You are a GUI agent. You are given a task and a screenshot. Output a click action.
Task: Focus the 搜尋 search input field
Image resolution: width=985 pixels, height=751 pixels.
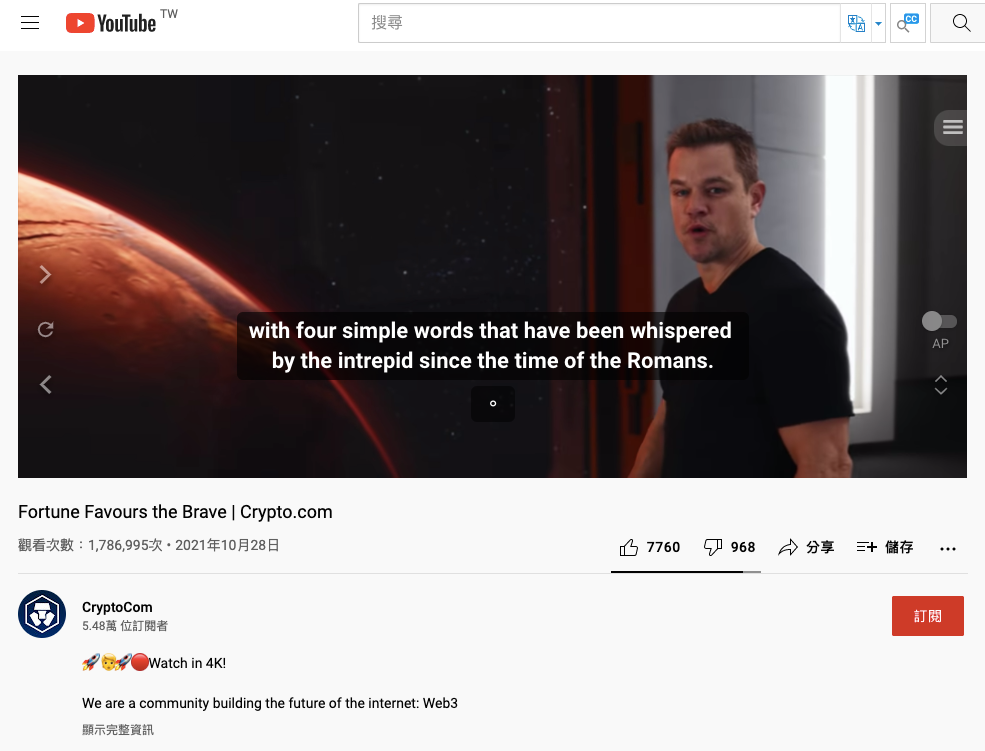pos(599,23)
